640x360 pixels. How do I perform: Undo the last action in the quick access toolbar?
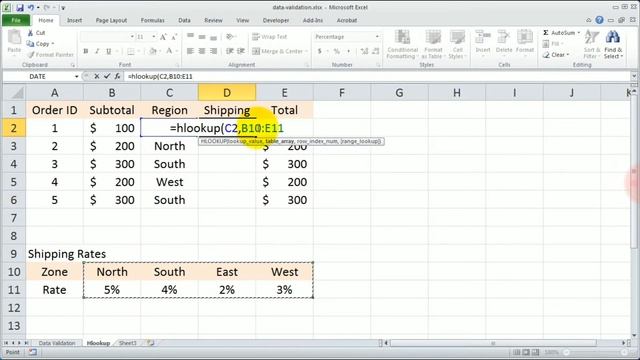31,7
